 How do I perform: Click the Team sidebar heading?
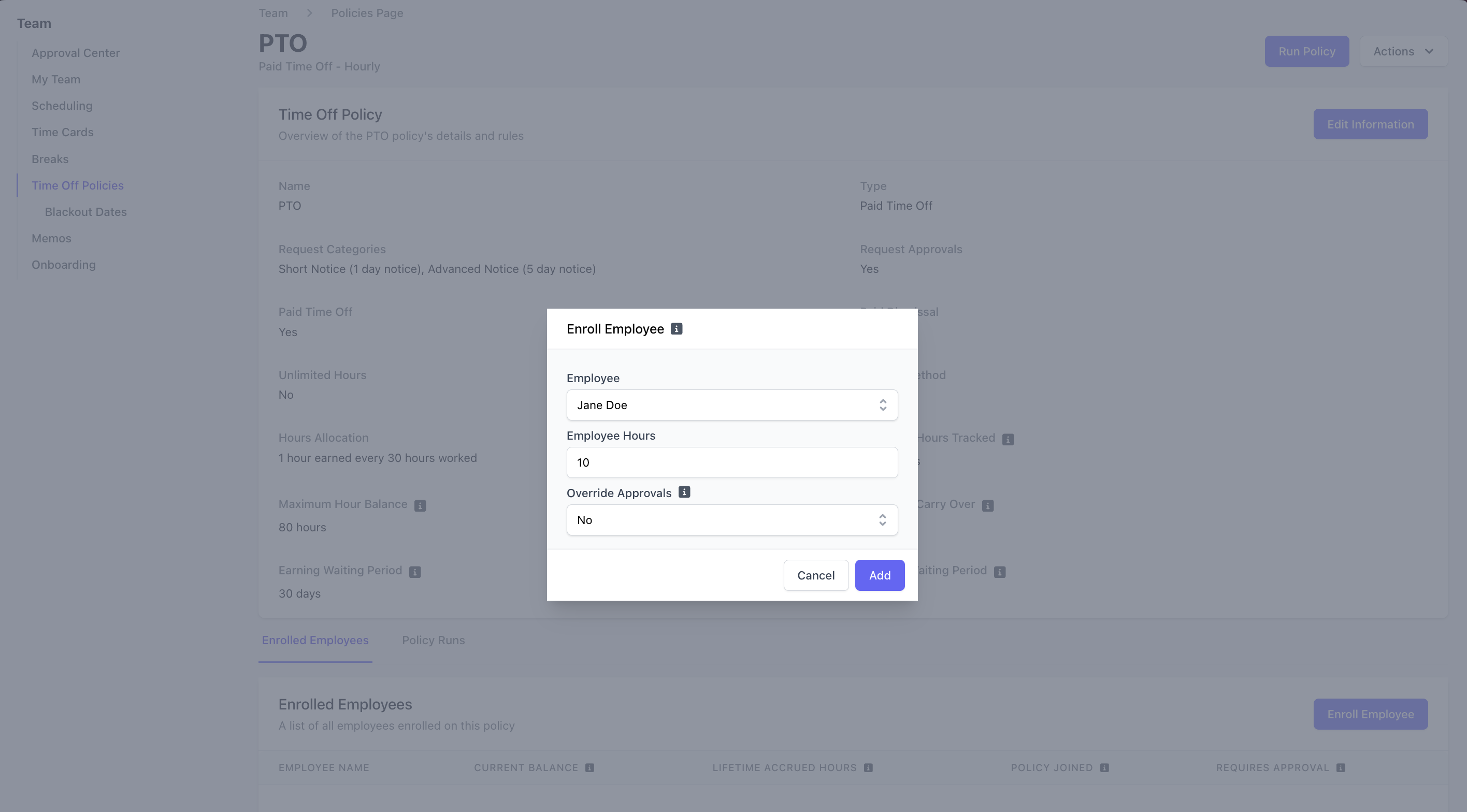coord(34,23)
